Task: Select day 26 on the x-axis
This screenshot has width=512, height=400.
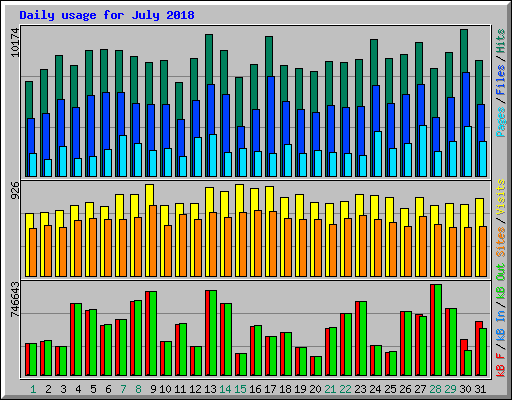Action: [x=405, y=389]
